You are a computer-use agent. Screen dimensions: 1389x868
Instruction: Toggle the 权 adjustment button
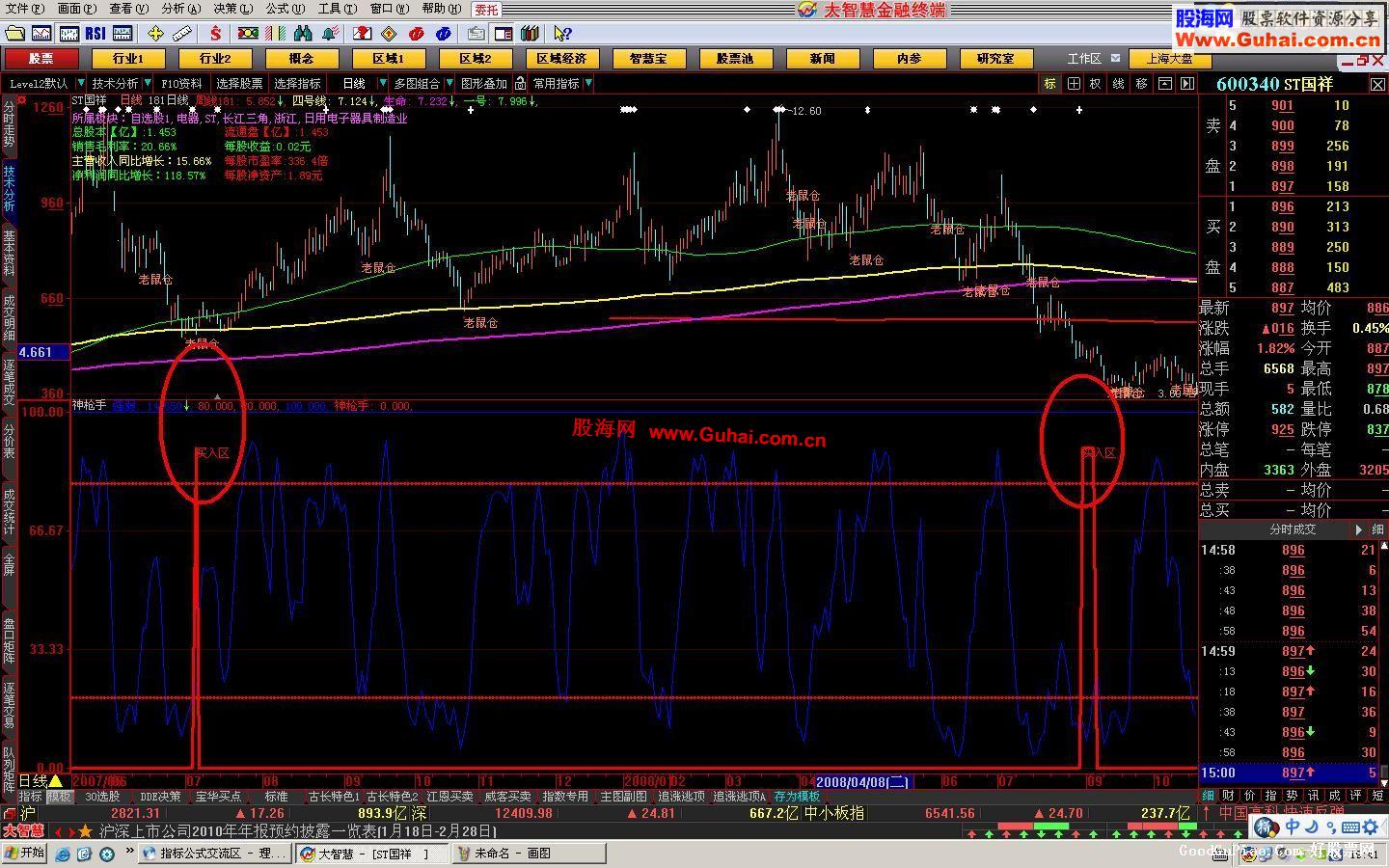1097,84
